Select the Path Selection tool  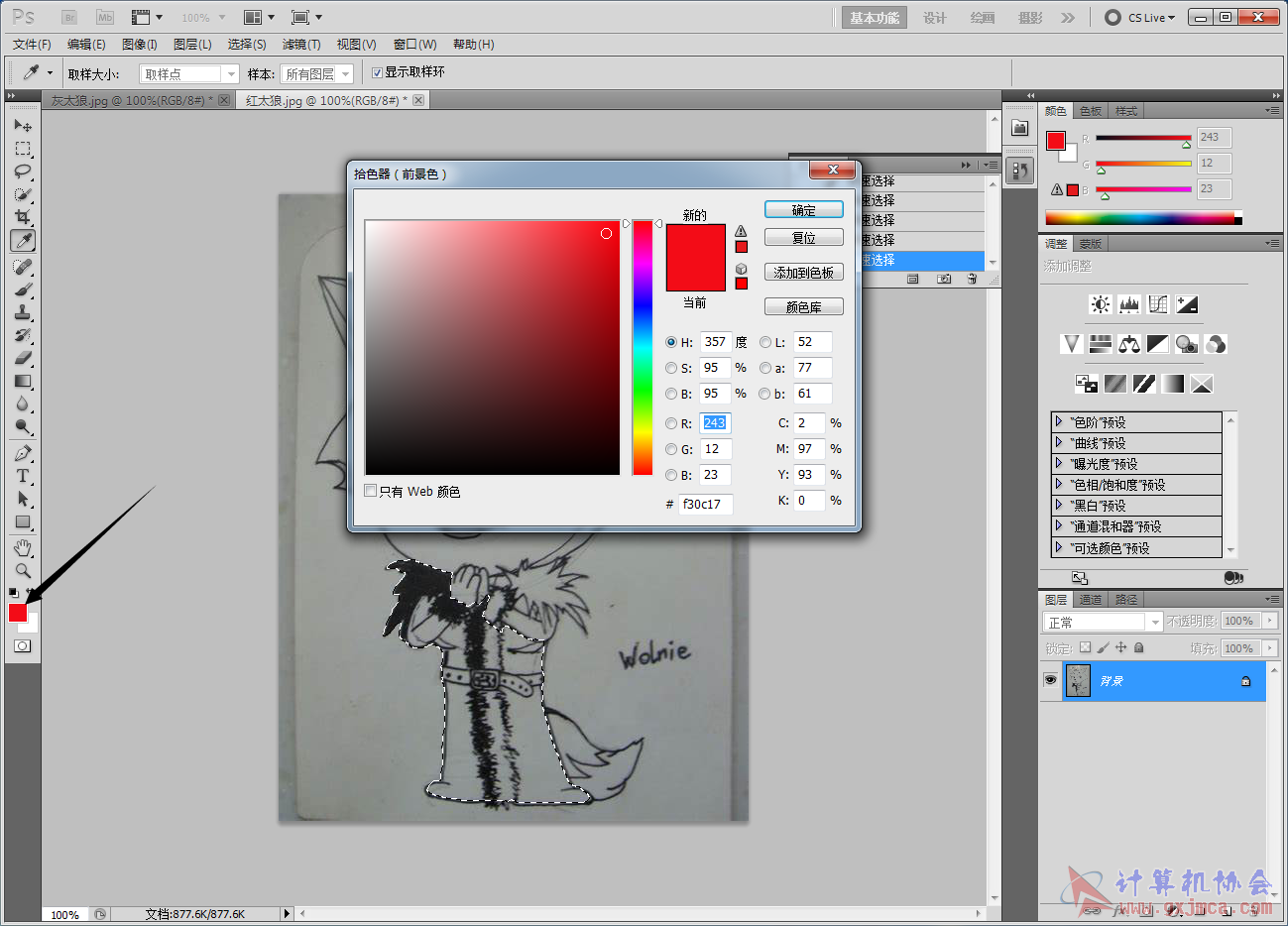coord(23,499)
